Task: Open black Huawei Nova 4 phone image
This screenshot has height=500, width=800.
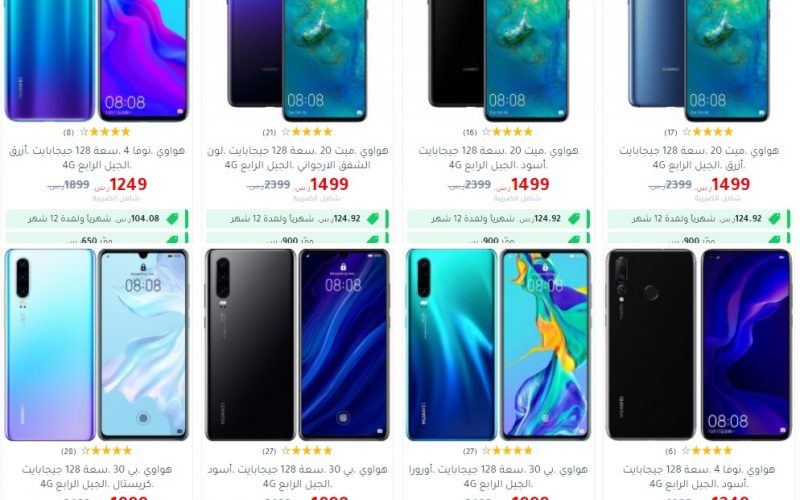Action: pyautogui.click(x=699, y=345)
